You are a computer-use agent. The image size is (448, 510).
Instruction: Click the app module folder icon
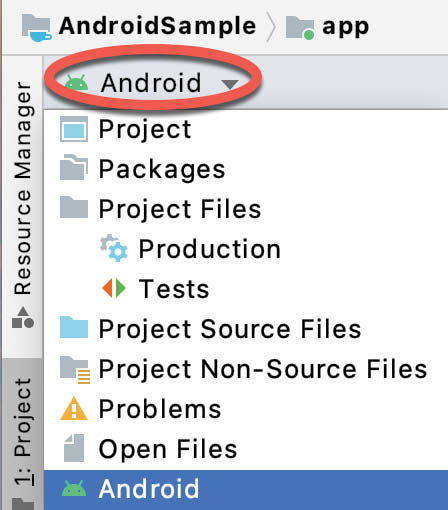click(x=300, y=28)
